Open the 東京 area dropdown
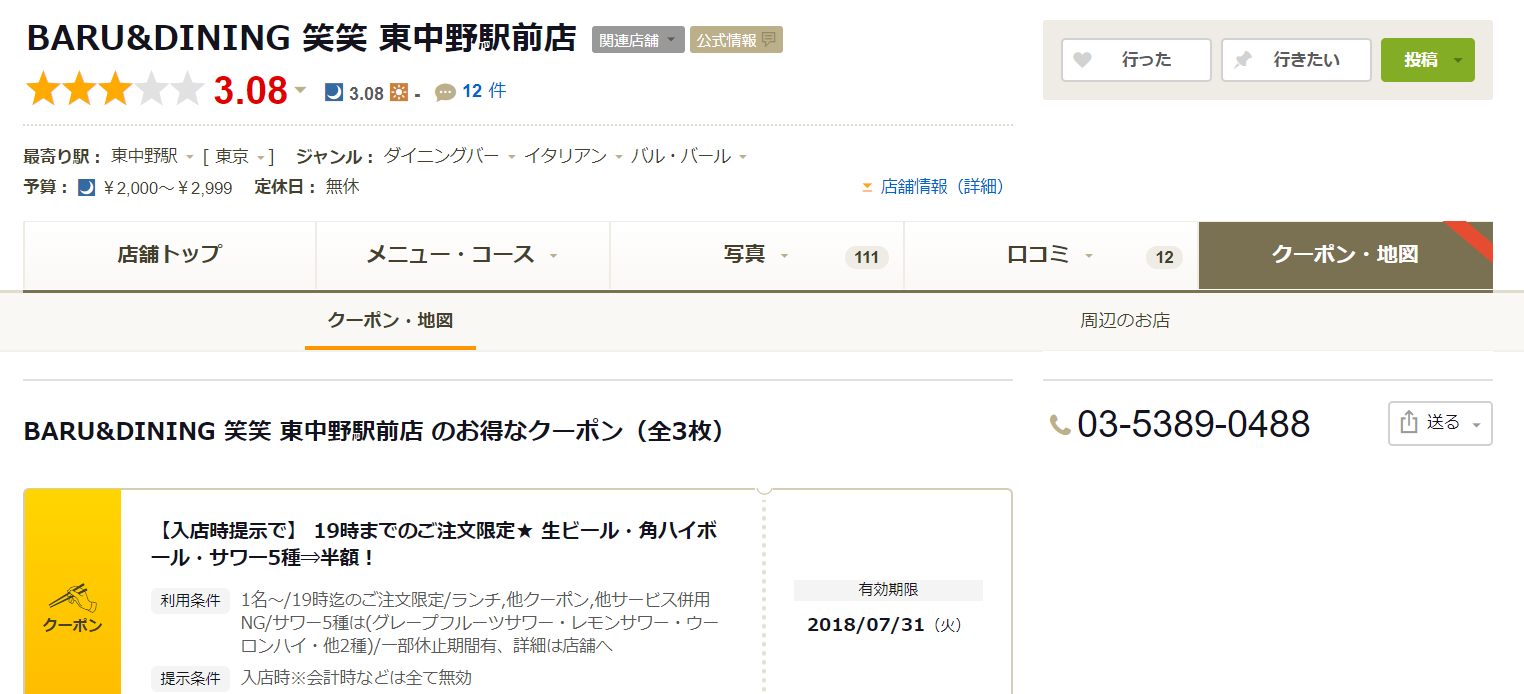 tap(260, 157)
